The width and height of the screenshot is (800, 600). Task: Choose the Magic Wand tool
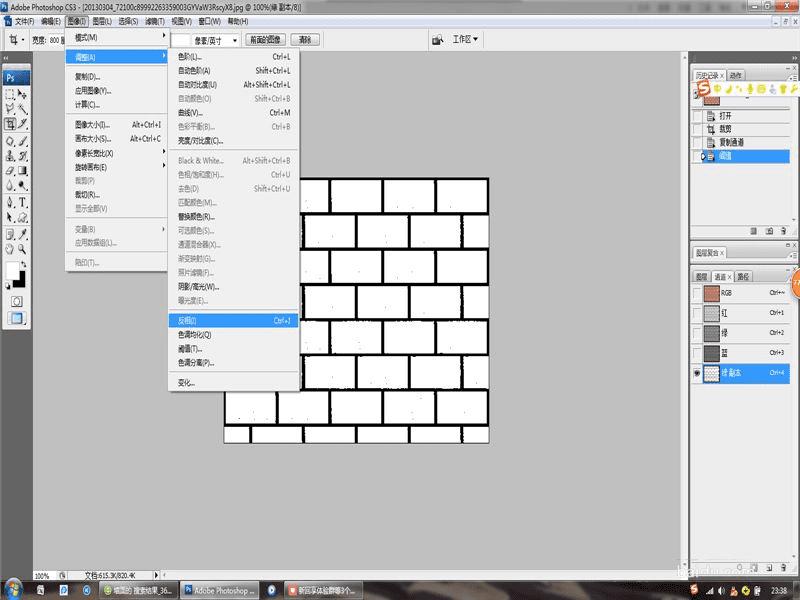23,108
